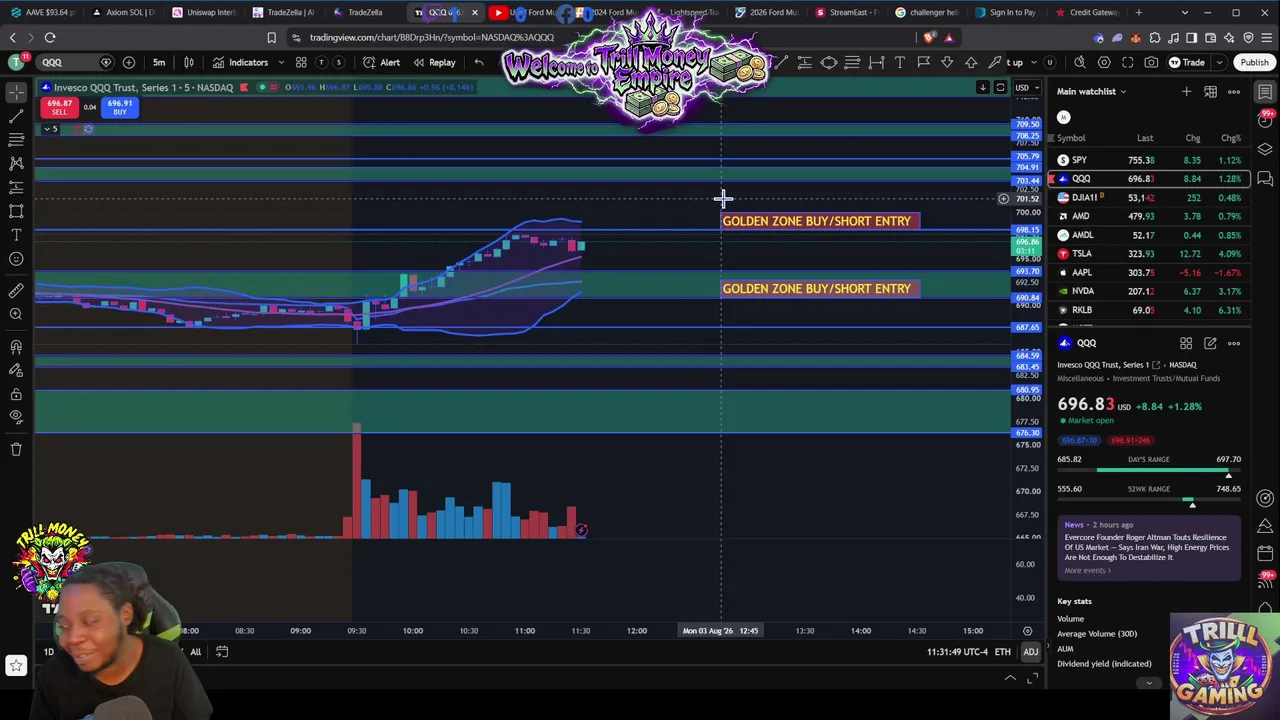This screenshot has height=720, width=1280.
Task: Select the 1D date range
Action: point(48,652)
